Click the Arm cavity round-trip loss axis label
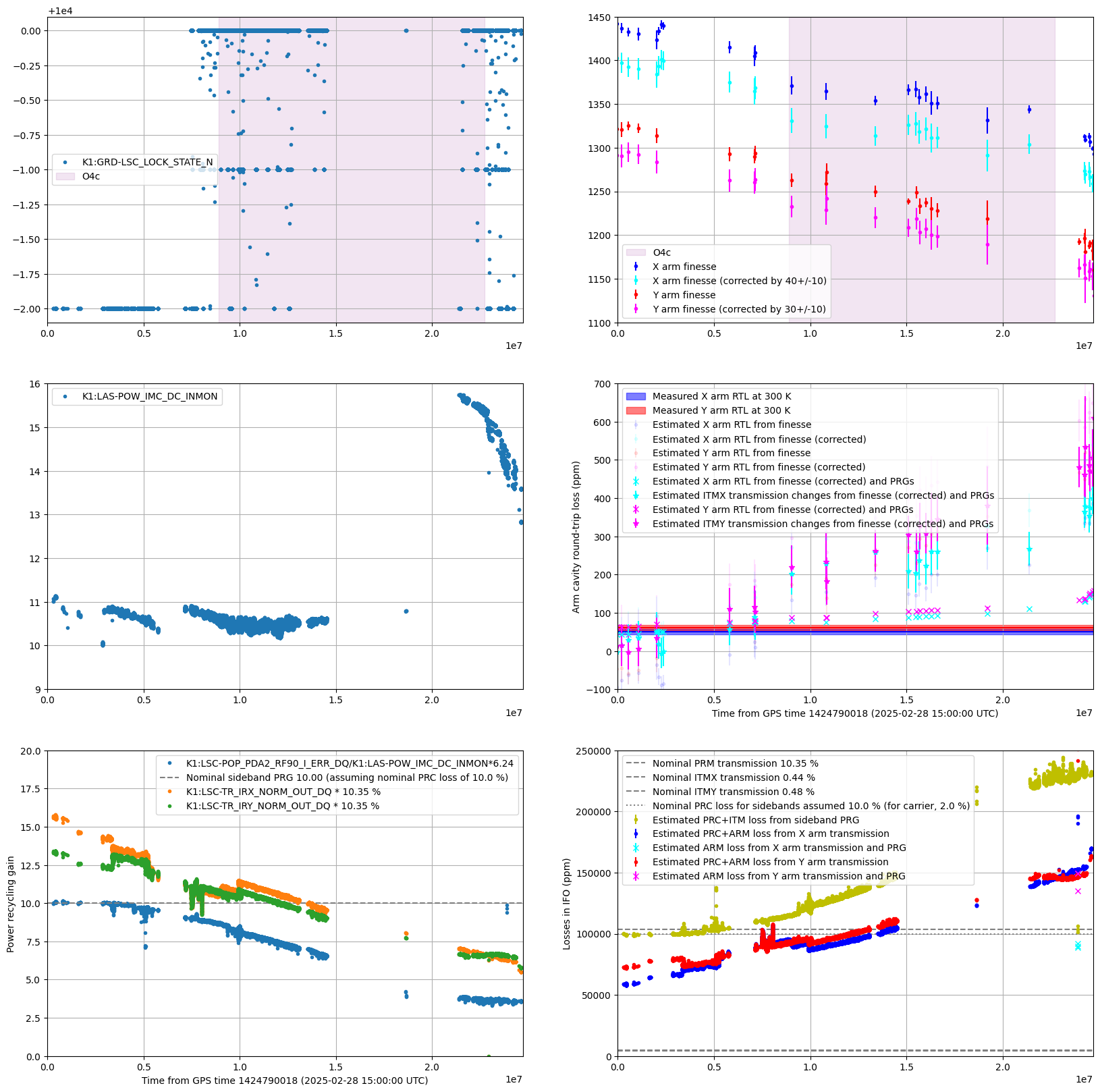Screen dimensions: 1100x1092 click(x=576, y=537)
